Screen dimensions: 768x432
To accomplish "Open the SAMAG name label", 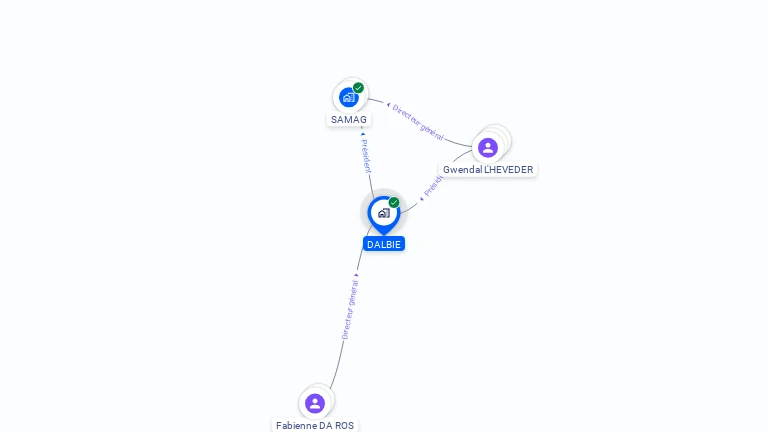I will click(349, 120).
